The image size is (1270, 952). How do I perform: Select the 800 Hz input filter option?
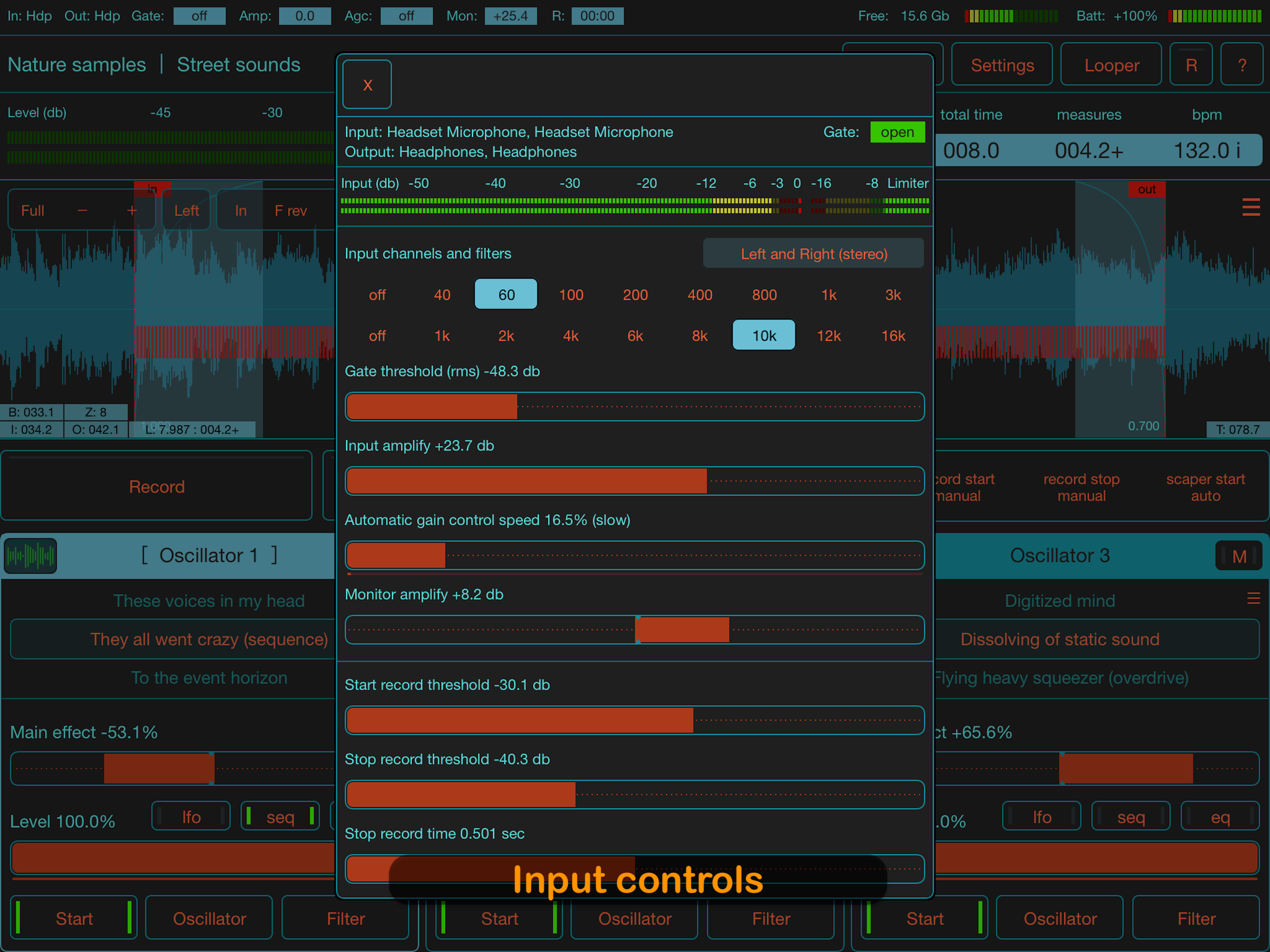tap(764, 295)
